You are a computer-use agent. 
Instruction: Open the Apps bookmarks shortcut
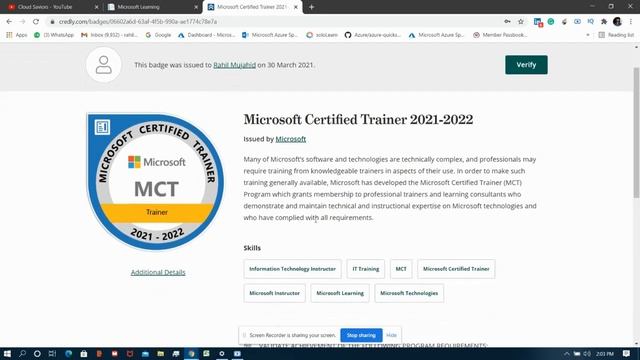coord(17,35)
